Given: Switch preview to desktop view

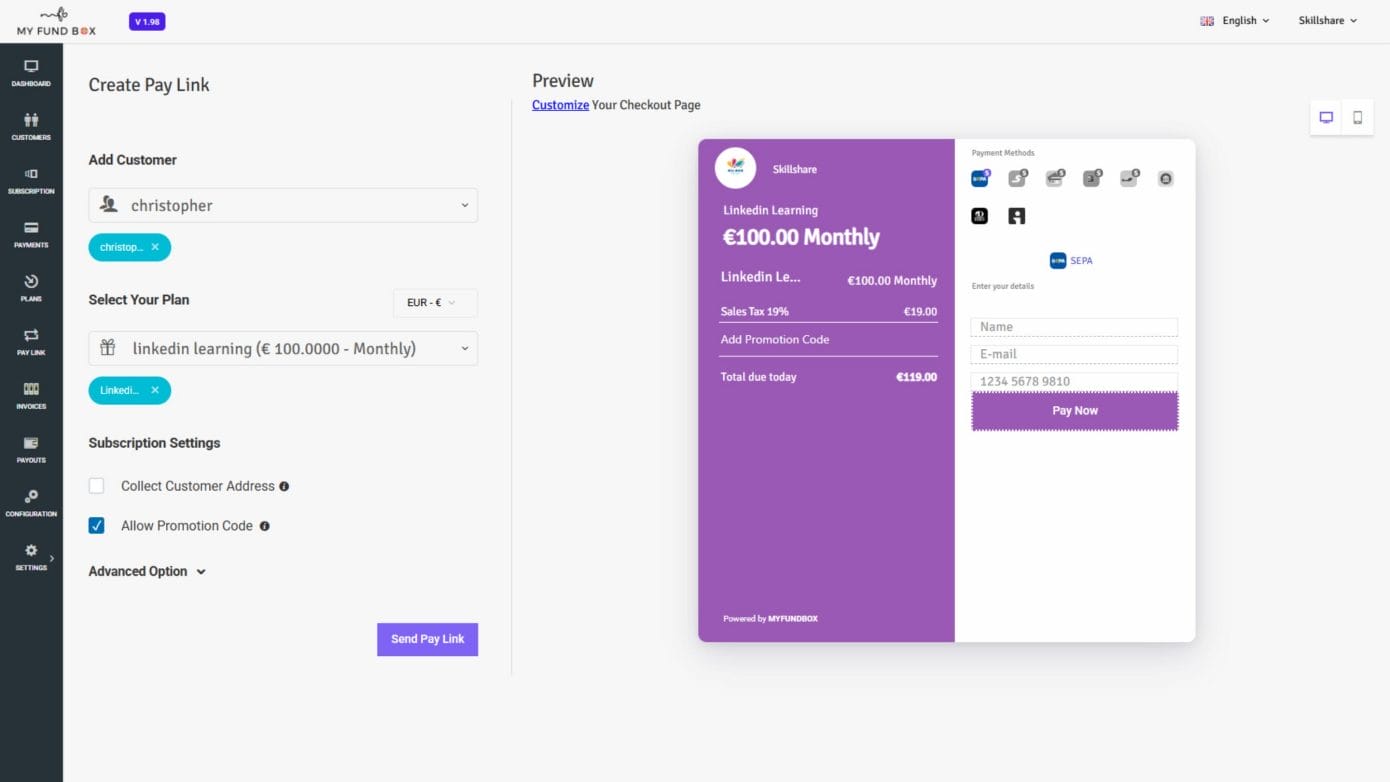Looking at the screenshot, I should pyautogui.click(x=1326, y=118).
